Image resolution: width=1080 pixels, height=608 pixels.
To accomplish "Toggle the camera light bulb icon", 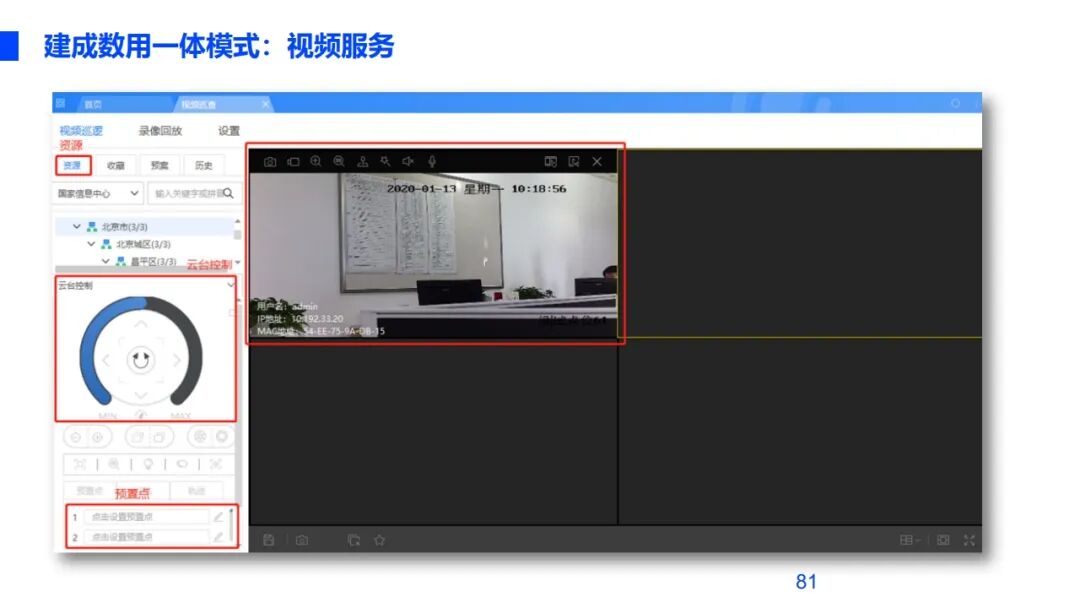I will click(148, 464).
